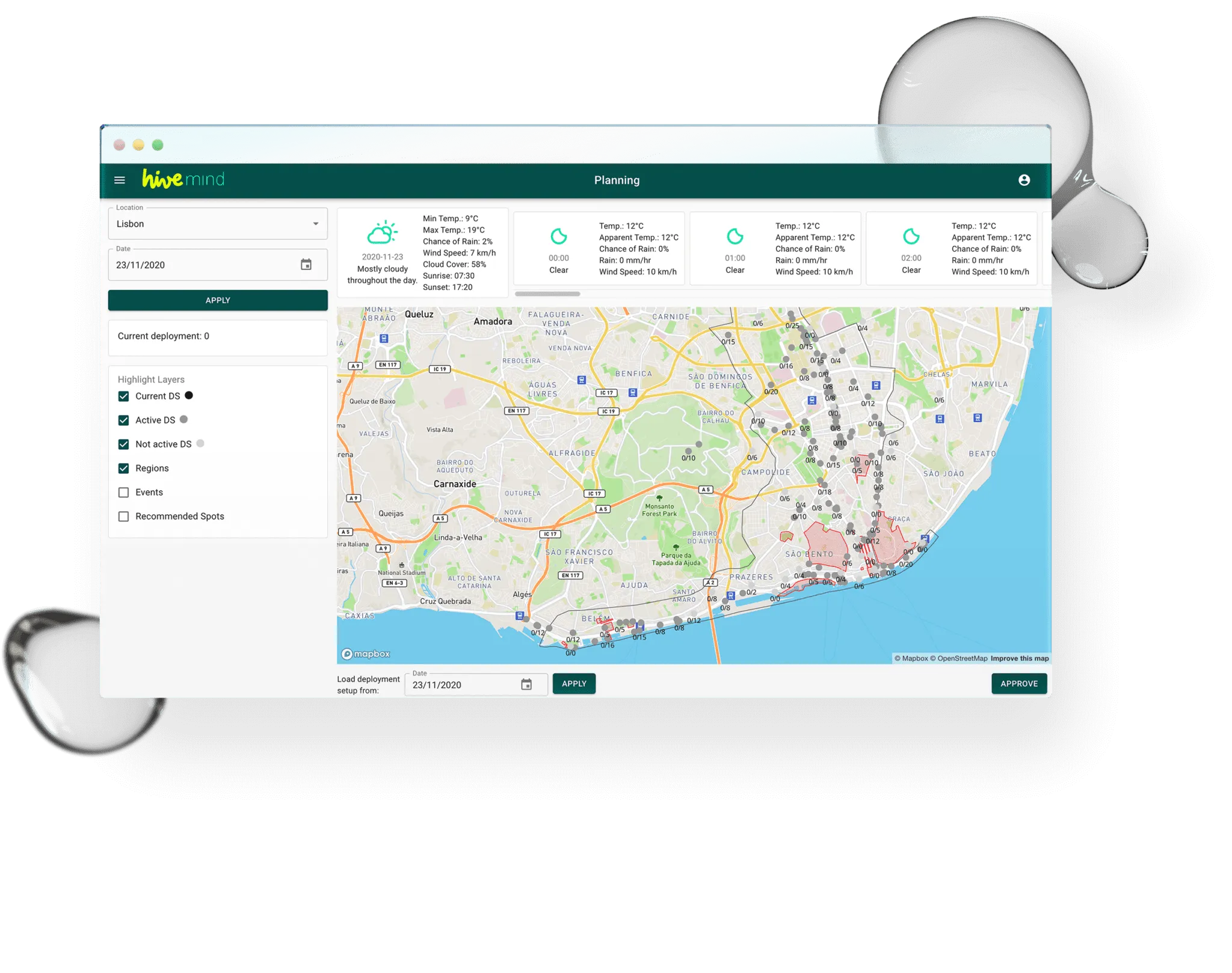Click the Planning page title
The image size is (1232, 973).
pos(617,180)
